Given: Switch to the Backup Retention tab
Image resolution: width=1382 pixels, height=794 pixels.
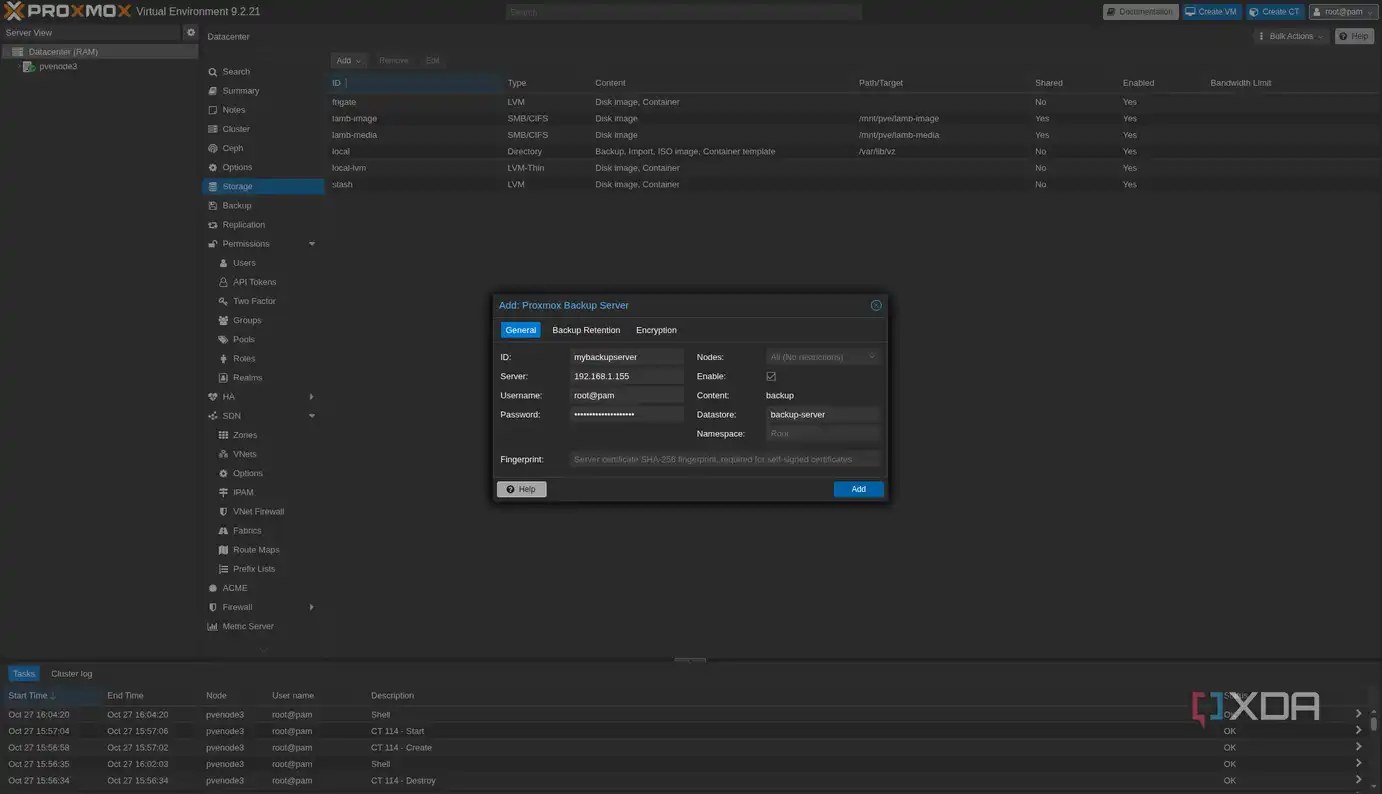Looking at the screenshot, I should tap(586, 330).
